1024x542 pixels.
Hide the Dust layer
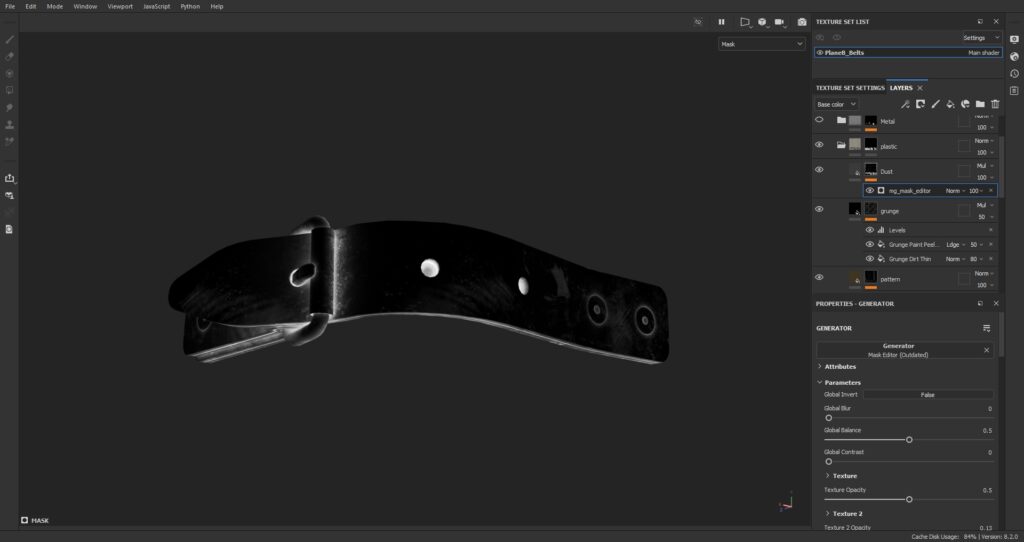pos(819,169)
